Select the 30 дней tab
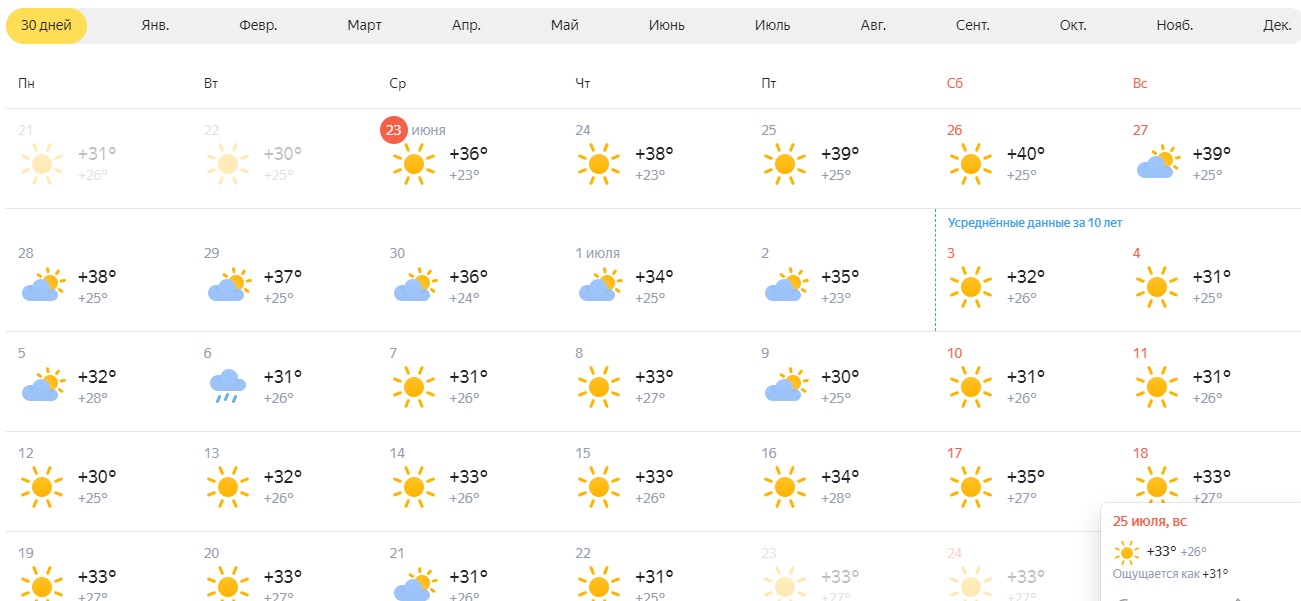 46,26
